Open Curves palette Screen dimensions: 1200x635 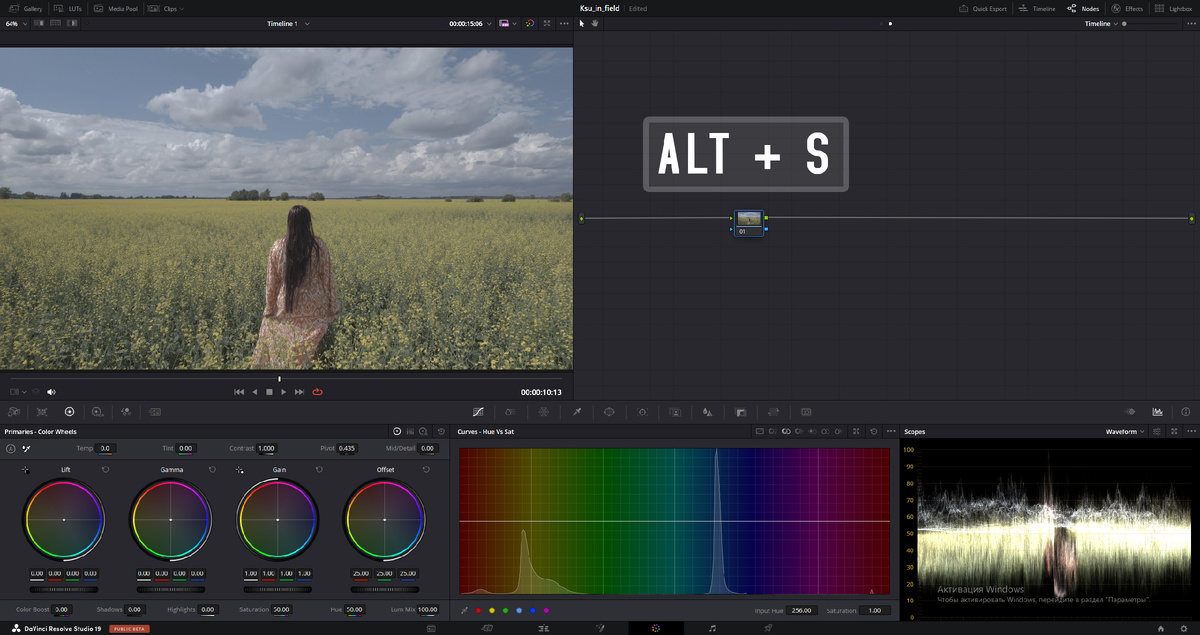coord(478,411)
